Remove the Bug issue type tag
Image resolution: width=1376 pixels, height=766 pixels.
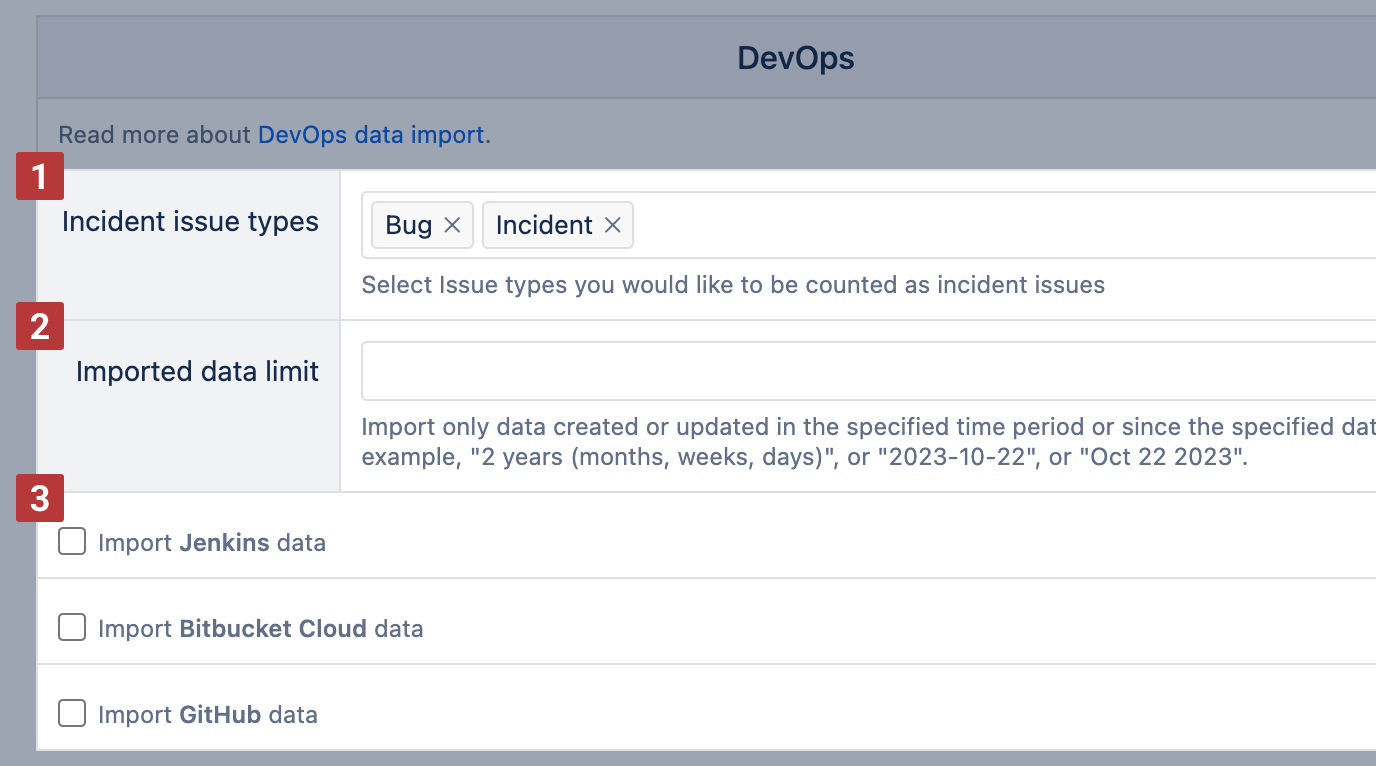tap(452, 225)
